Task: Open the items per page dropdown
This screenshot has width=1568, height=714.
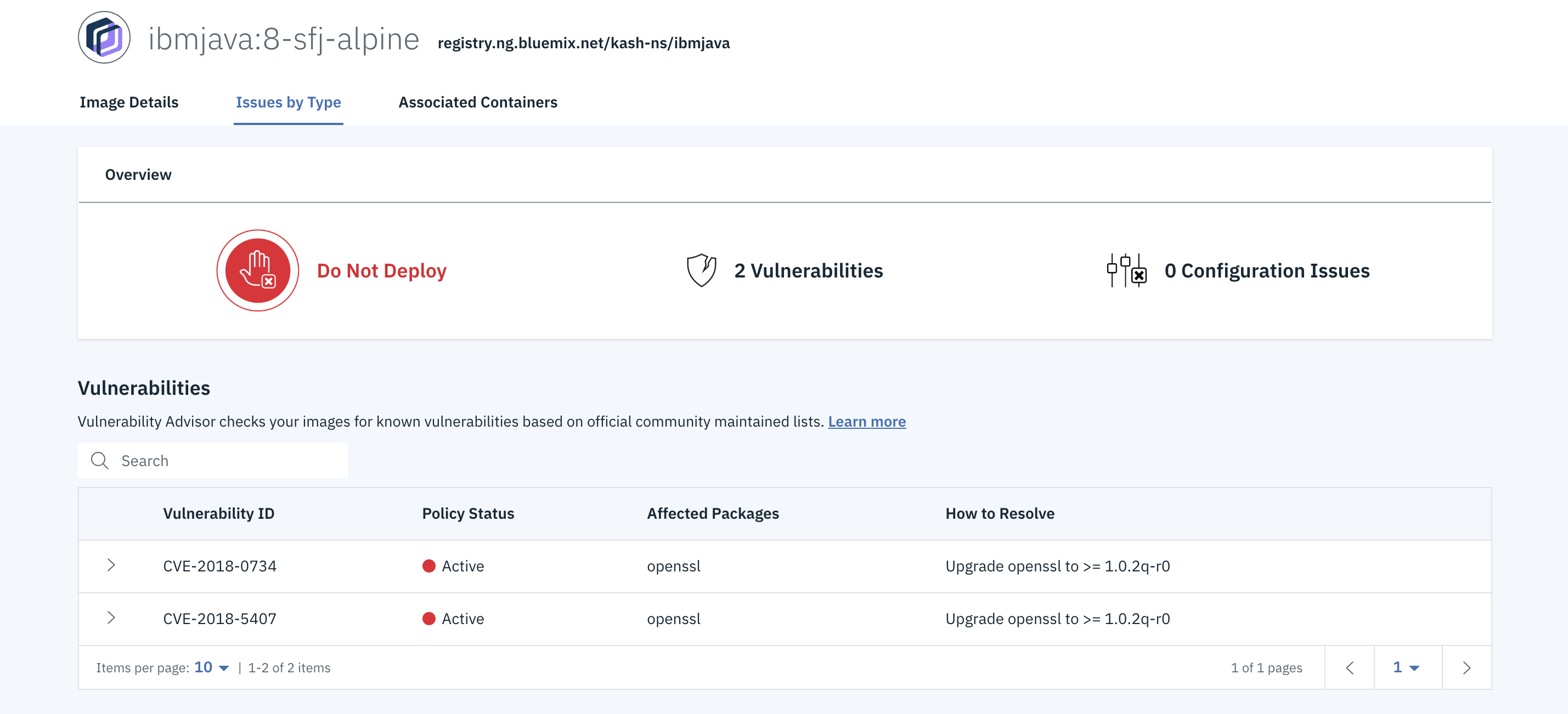Action: [x=211, y=667]
